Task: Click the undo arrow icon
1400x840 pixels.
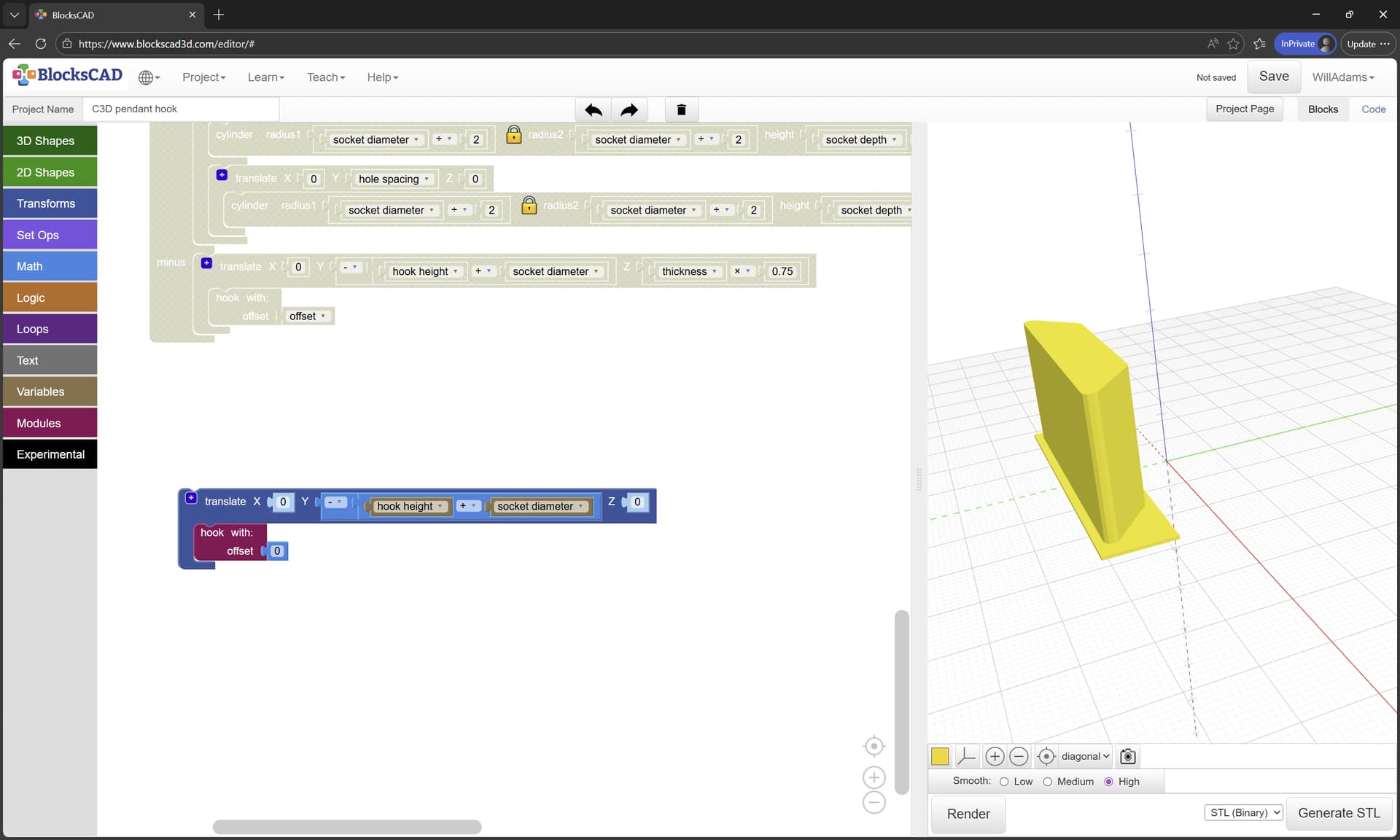Action: (x=593, y=110)
